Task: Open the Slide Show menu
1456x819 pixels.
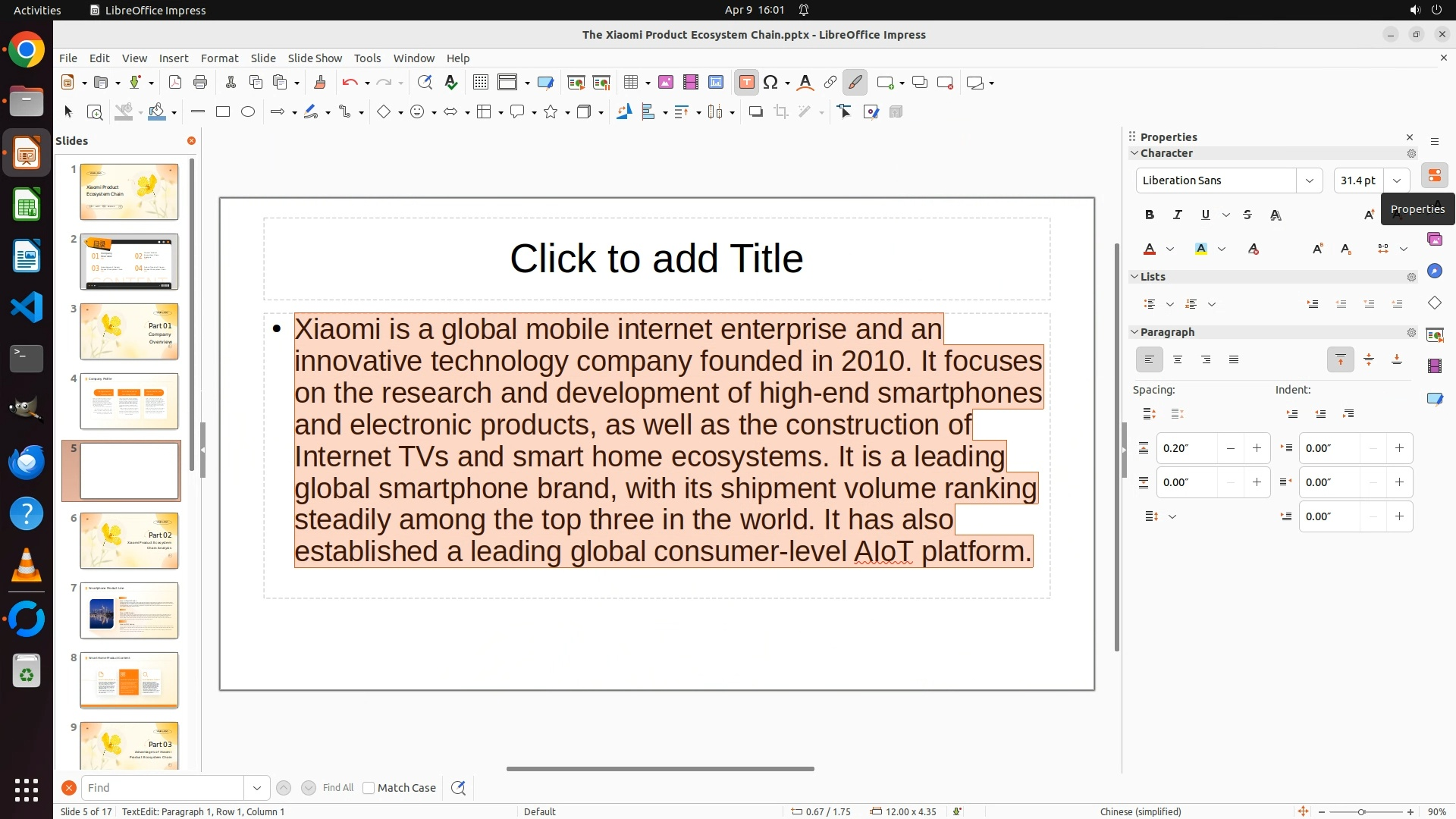Action: tap(315, 58)
